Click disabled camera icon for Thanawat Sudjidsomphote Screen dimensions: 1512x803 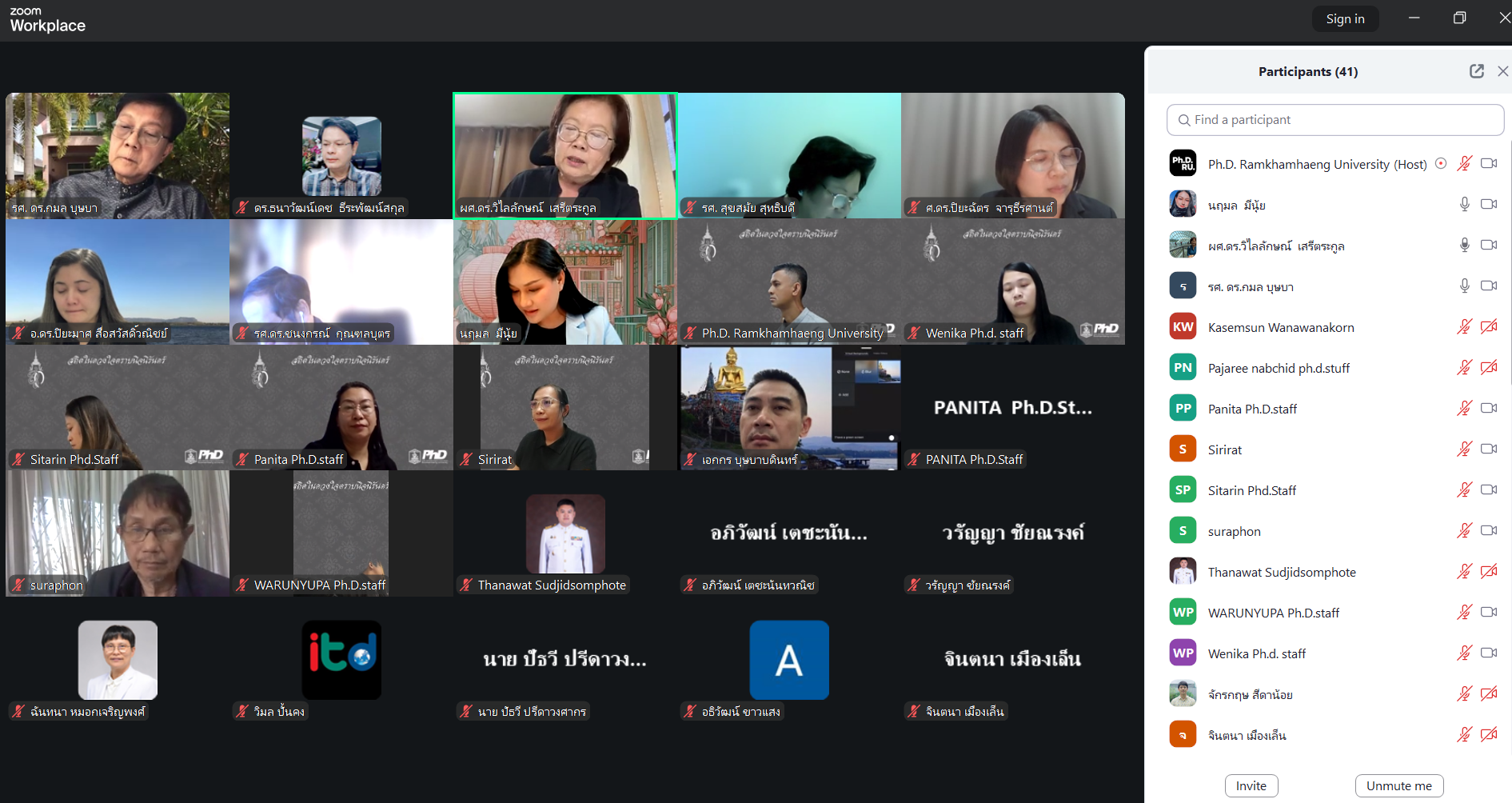[x=1488, y=571]
